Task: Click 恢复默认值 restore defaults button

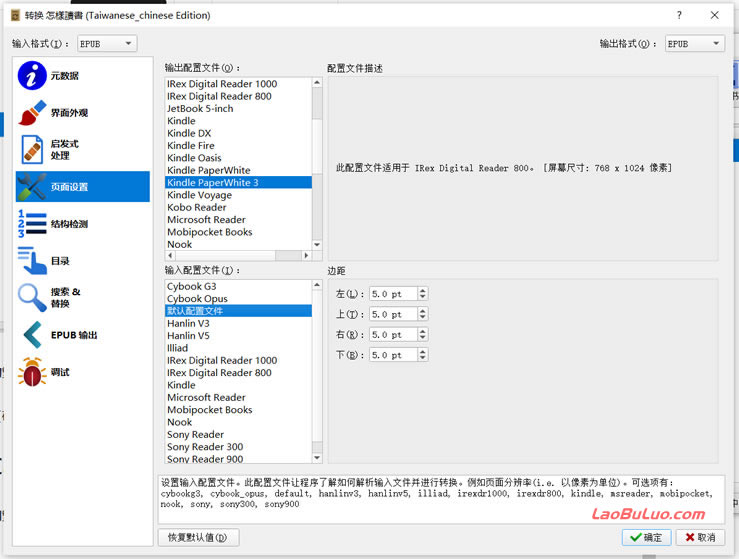Action: pos(198,537)
